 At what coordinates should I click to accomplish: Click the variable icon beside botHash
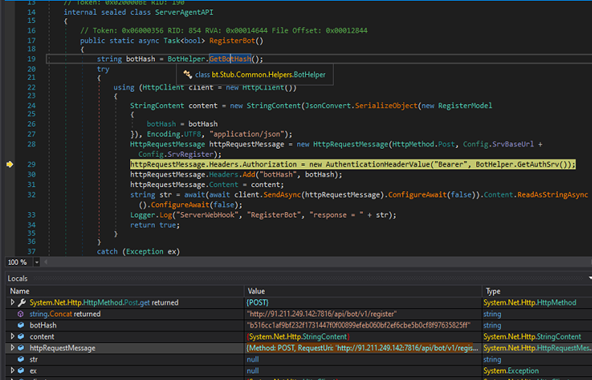[21, 325]
